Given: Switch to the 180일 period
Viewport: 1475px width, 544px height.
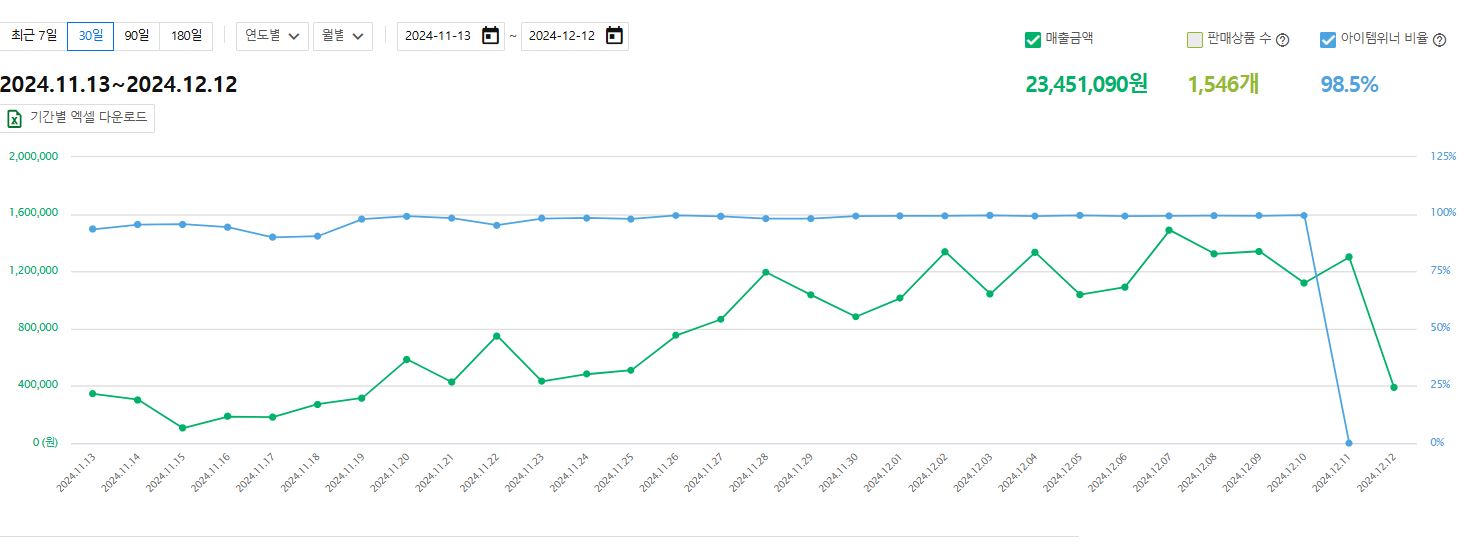Looking at the screenshot, I should pos(186,36).
